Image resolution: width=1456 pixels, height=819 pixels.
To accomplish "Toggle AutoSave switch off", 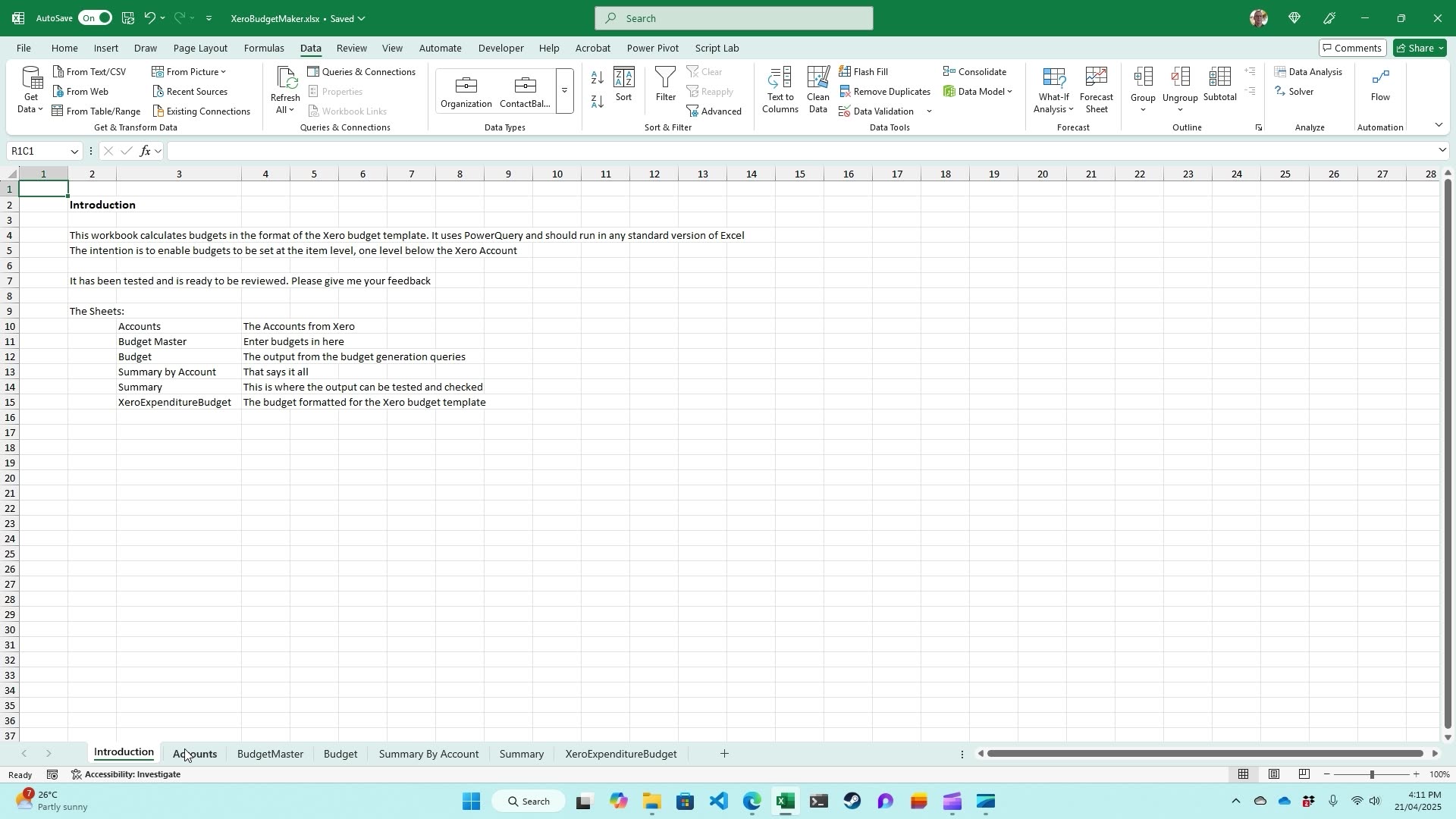I will 96,18.
